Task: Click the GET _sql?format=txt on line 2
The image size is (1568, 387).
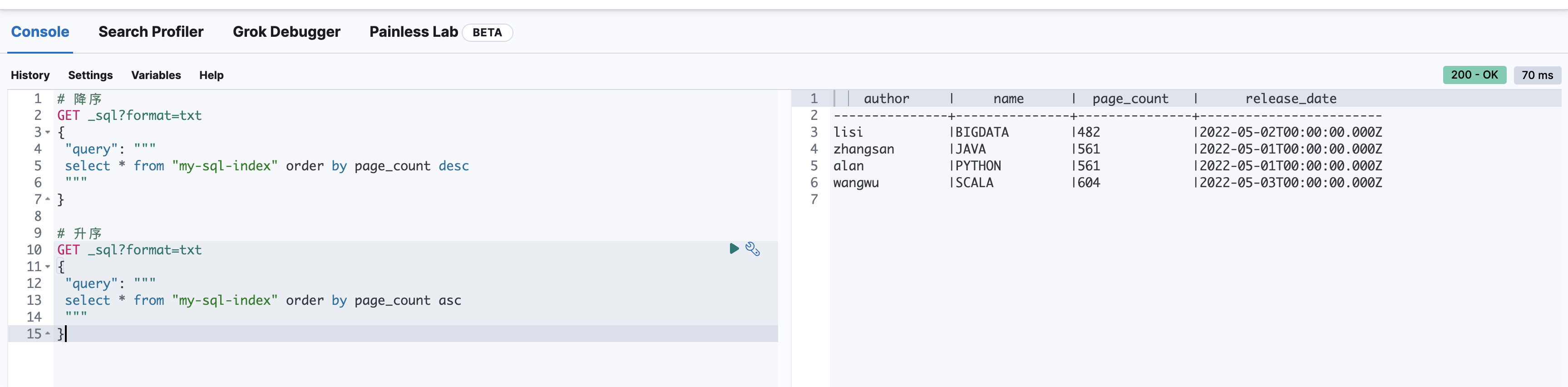Action: click(x=129, y=115)
